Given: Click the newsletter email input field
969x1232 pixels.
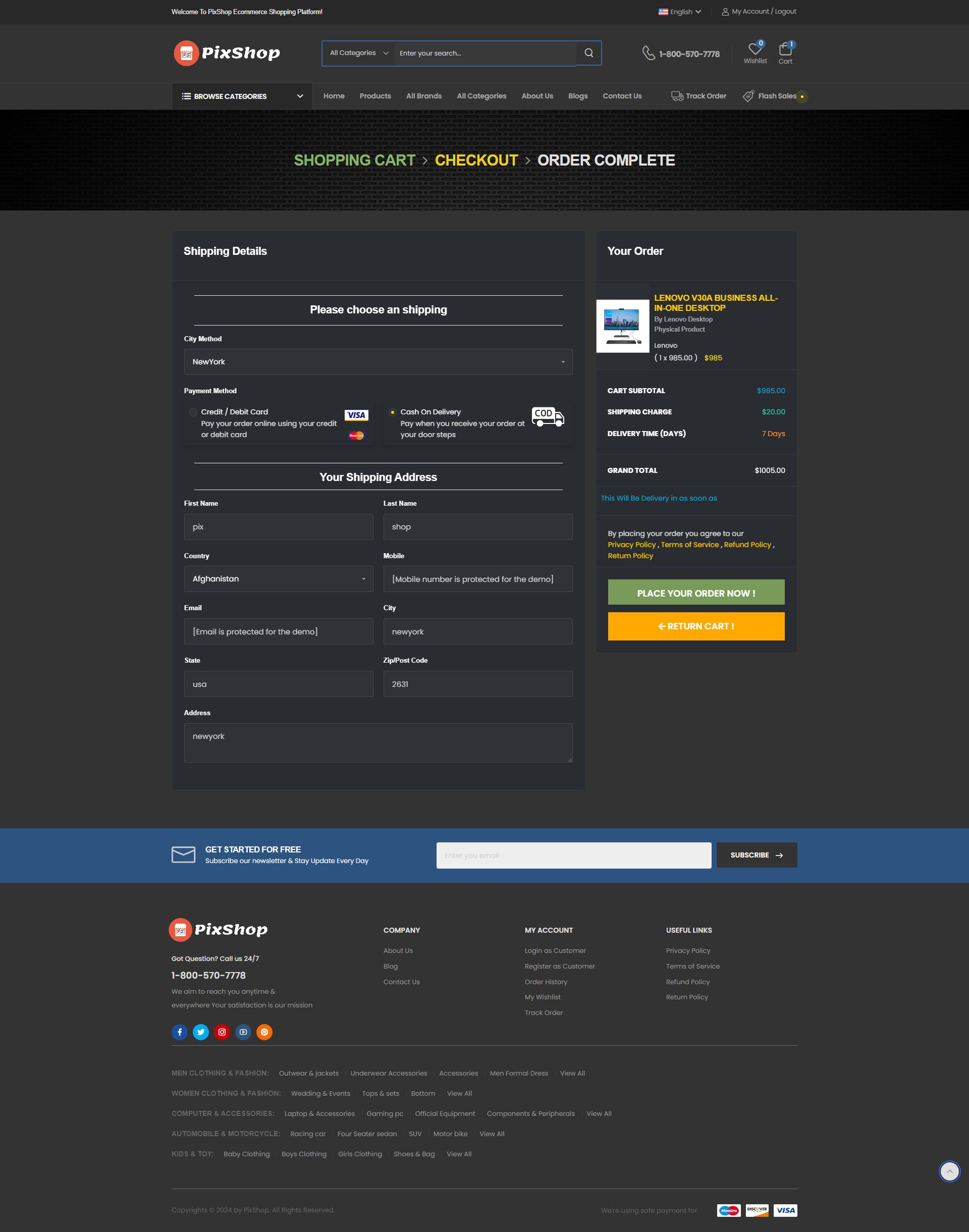Looking at the screenshot, I should (x=573, y=855).
